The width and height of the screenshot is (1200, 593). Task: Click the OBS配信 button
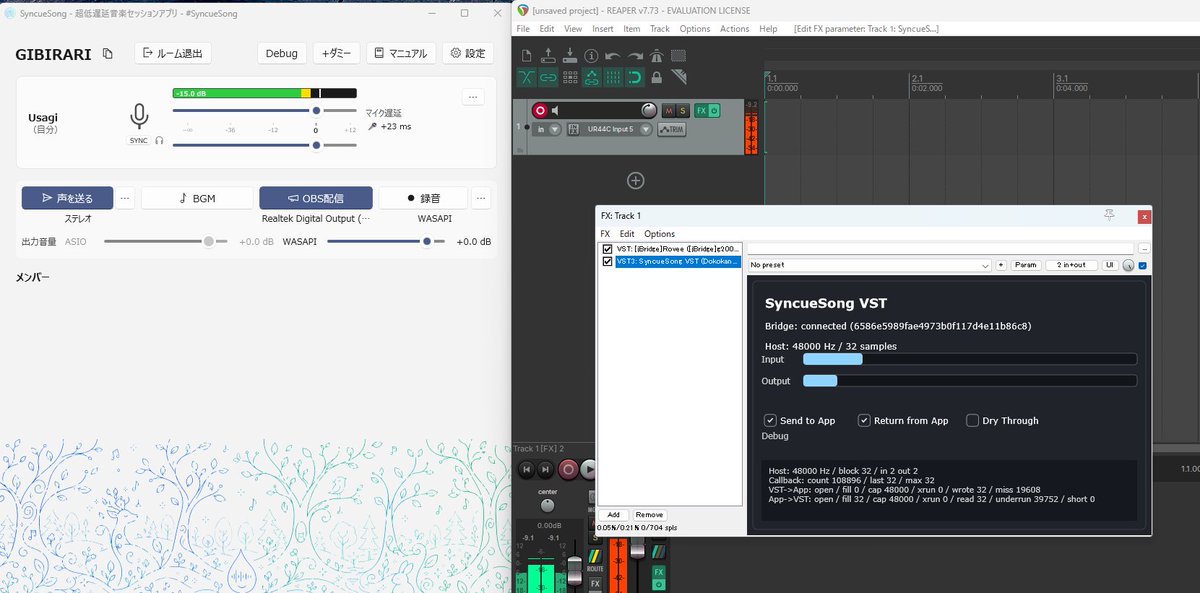316,198
